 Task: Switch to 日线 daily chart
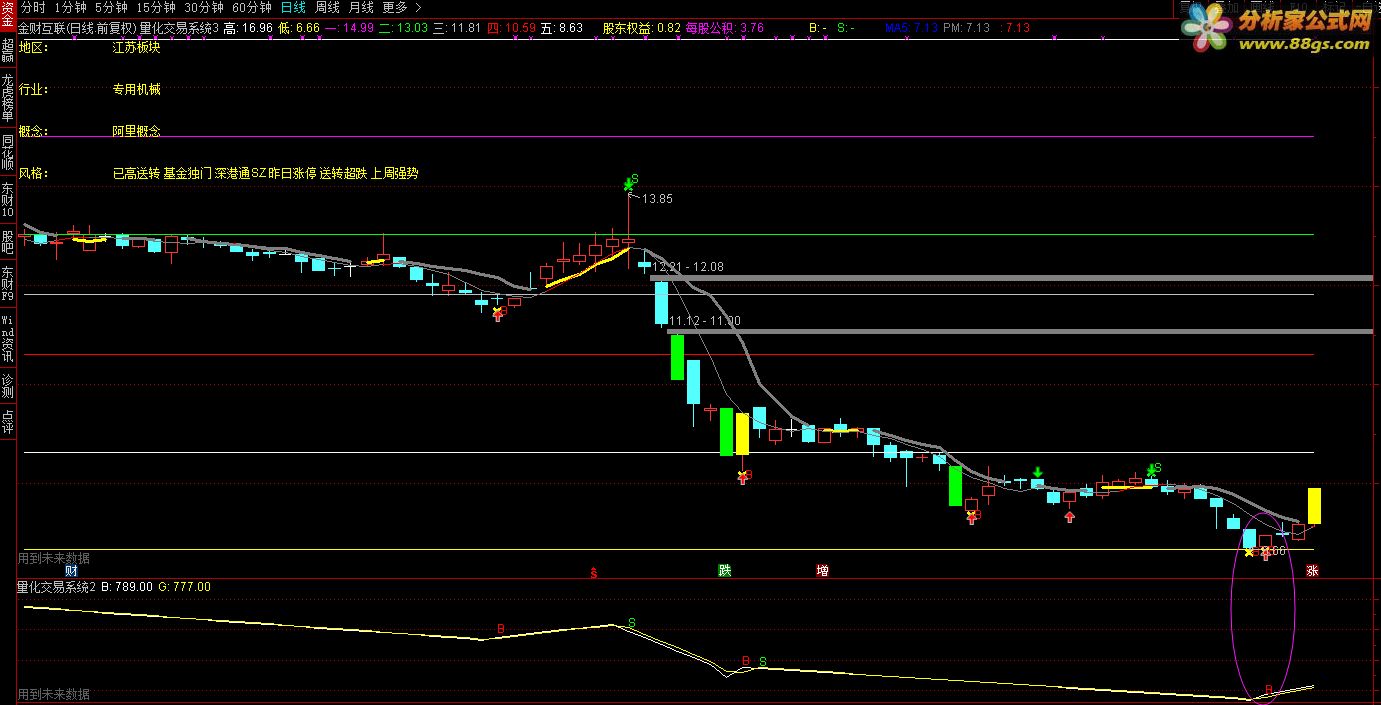(293, 7)
